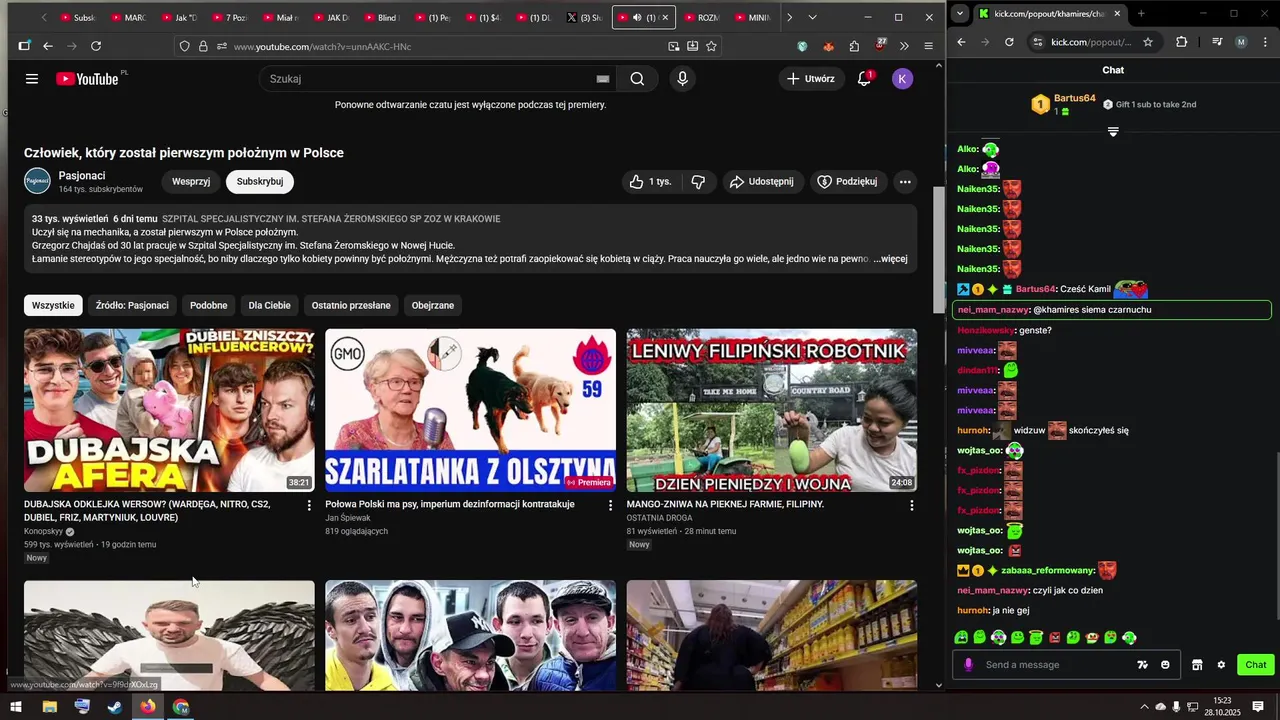Open the Windows Start button
Viewport: 1280px width, 720px height.
click(16, 707)
